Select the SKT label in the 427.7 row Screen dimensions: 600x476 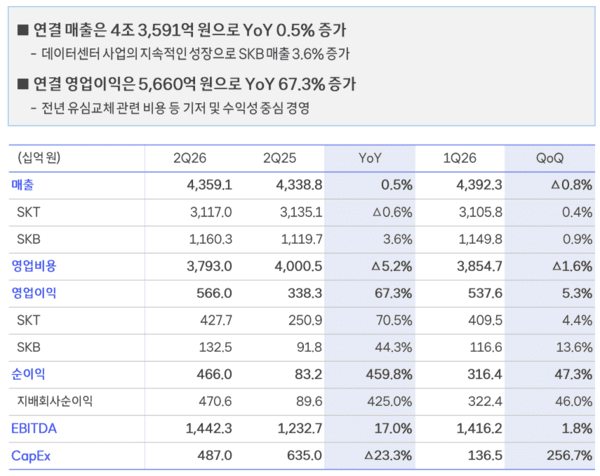(28, 320)
